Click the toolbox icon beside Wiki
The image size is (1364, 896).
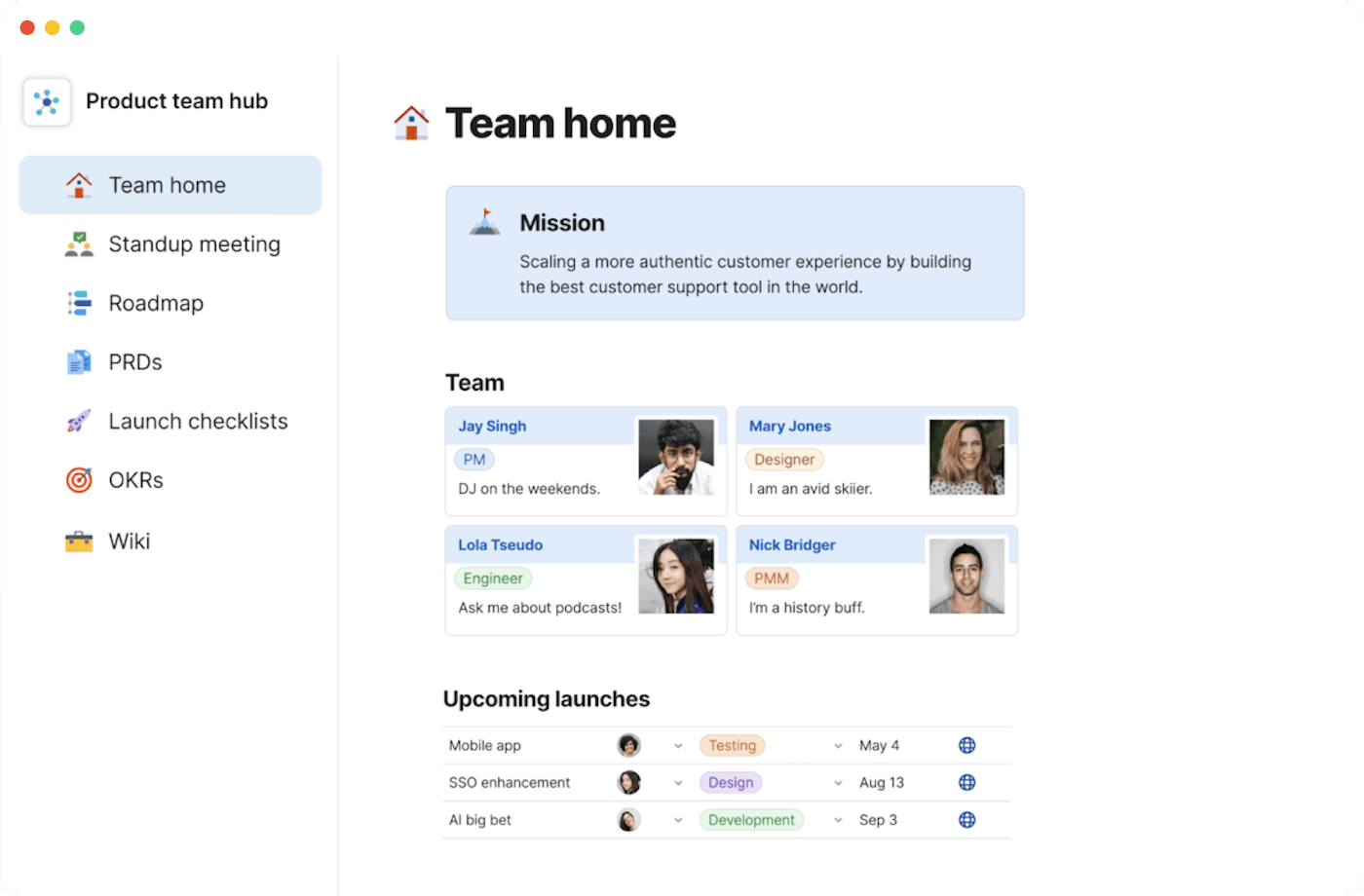click(x=79, y=541)
